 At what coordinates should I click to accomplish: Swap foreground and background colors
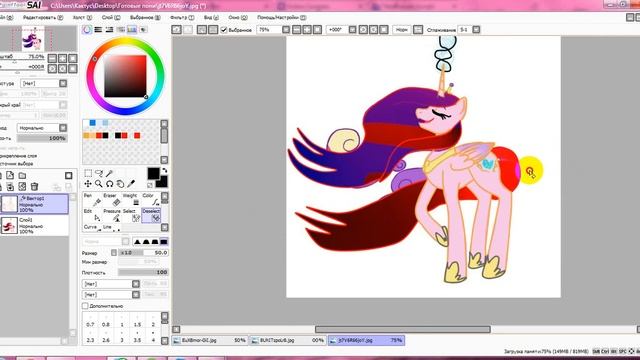pos(164,171)
